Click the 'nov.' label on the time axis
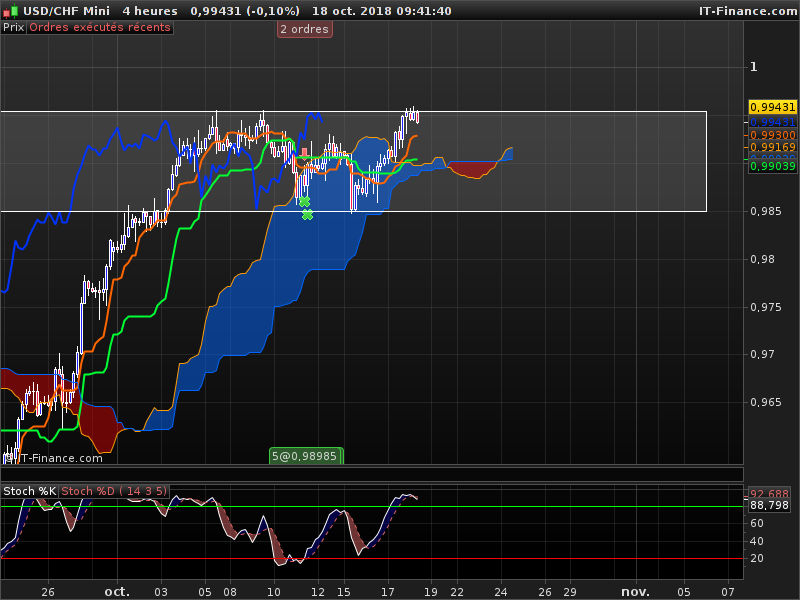Image resolution: width=800 pixels, height=600 pixels. pos(634,592)
